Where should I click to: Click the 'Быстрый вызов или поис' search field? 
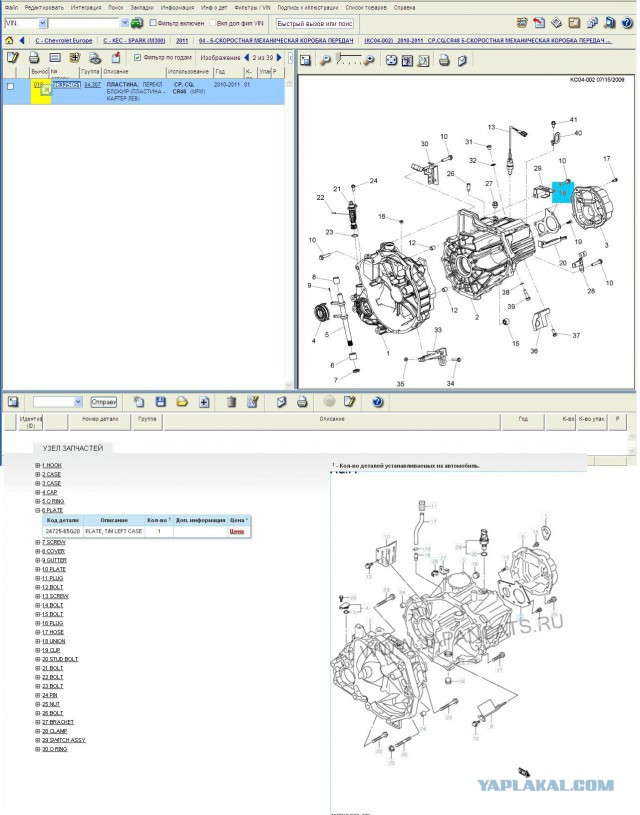pyautogui.click(x=315, y=23)
